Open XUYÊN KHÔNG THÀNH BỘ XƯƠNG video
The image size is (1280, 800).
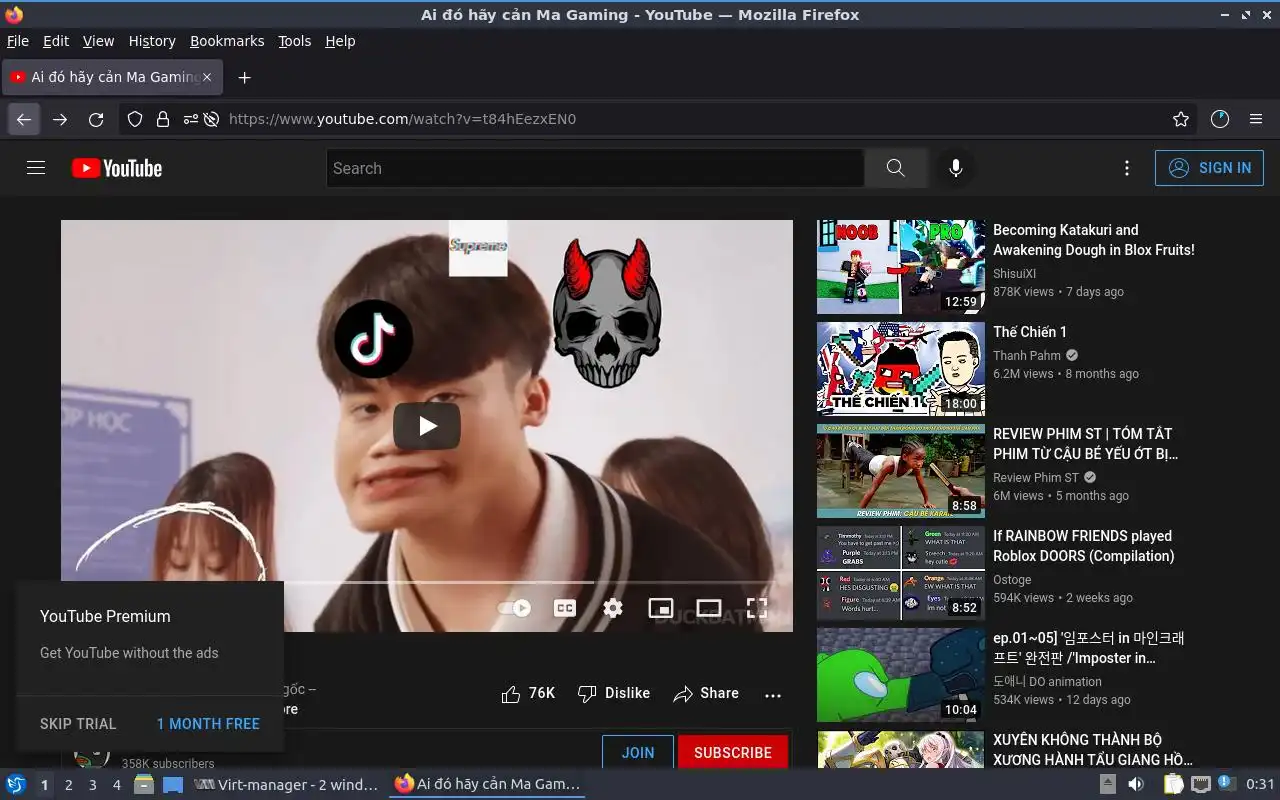(1092, 750)
